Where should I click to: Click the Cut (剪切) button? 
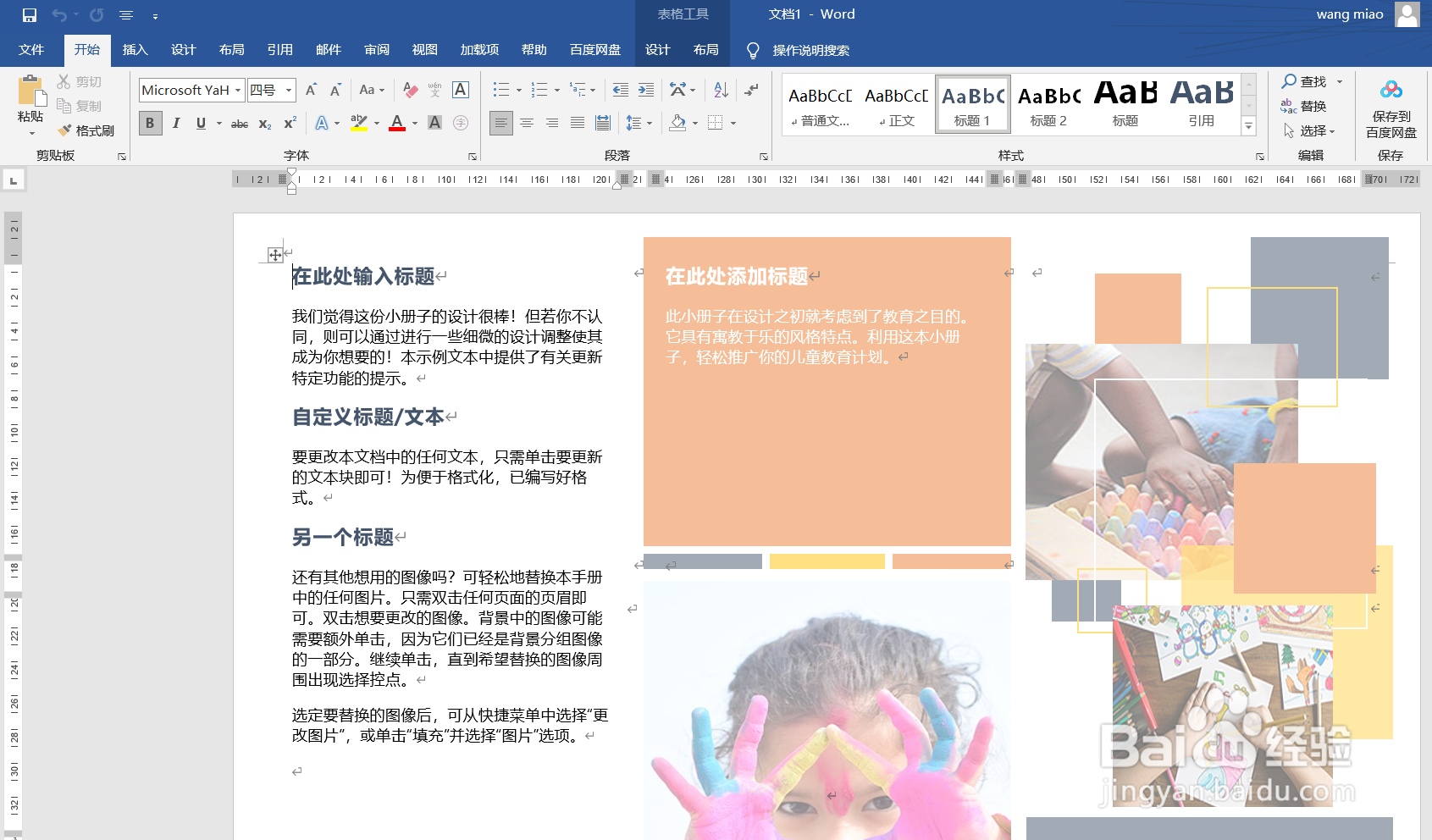[80, 81]
